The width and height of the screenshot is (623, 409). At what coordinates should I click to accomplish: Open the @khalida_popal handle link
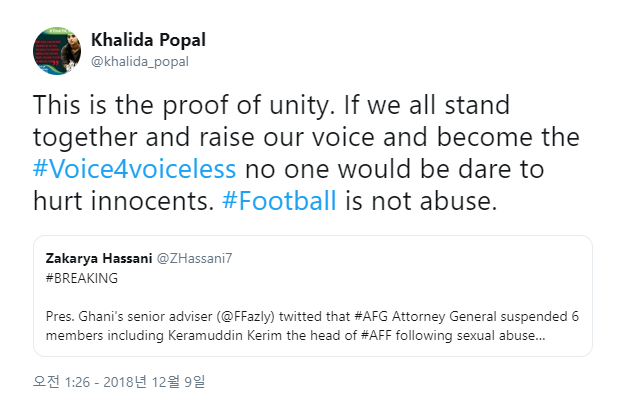[x=140, y=62]
